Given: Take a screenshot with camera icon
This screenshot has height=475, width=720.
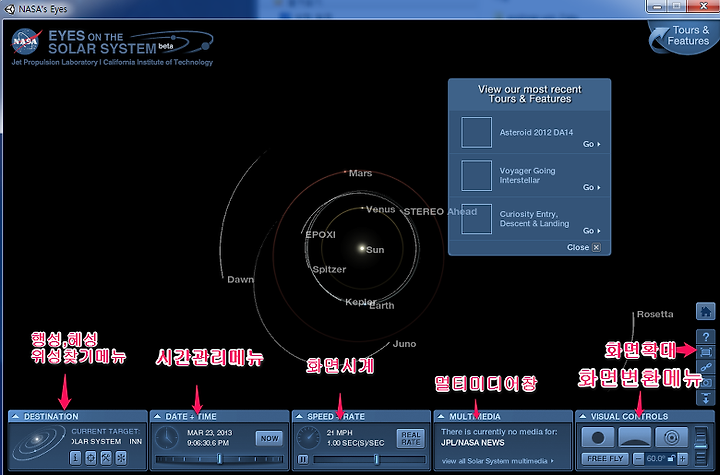Looking at the screenshot, I should click(x=706, y=382).
